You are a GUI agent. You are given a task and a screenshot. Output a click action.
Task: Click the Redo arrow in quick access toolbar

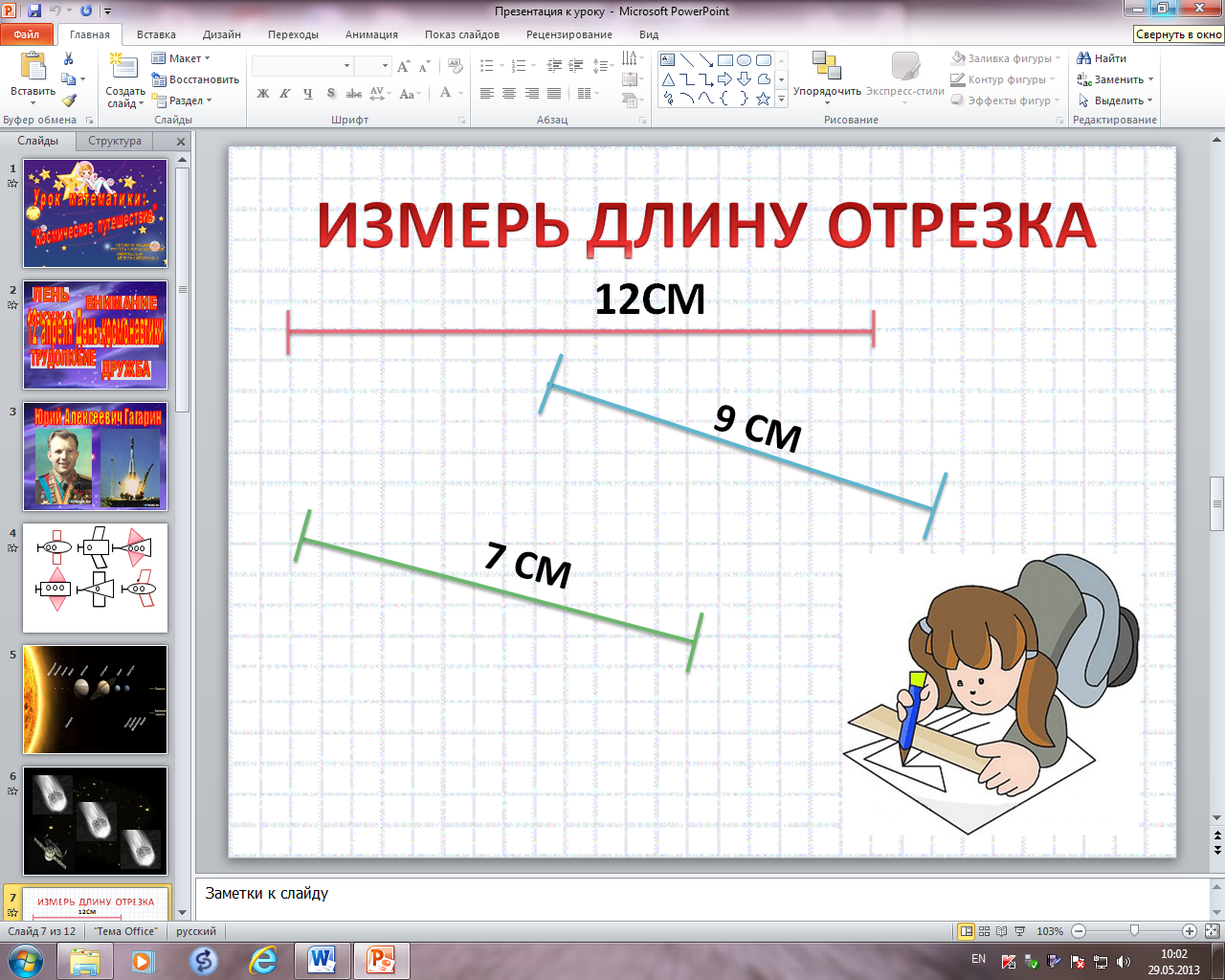[x=87, y=11]
